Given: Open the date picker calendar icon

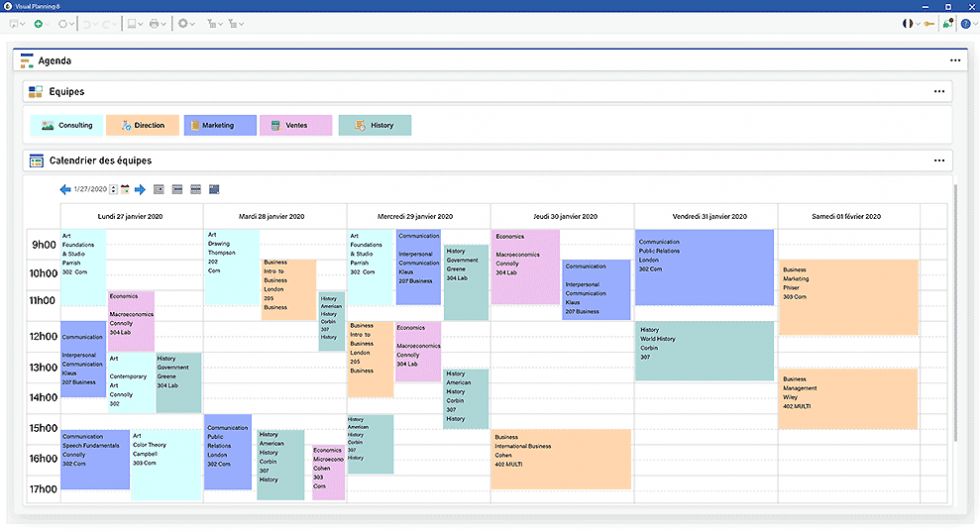Looking at the screenshot, I should 125,189.
